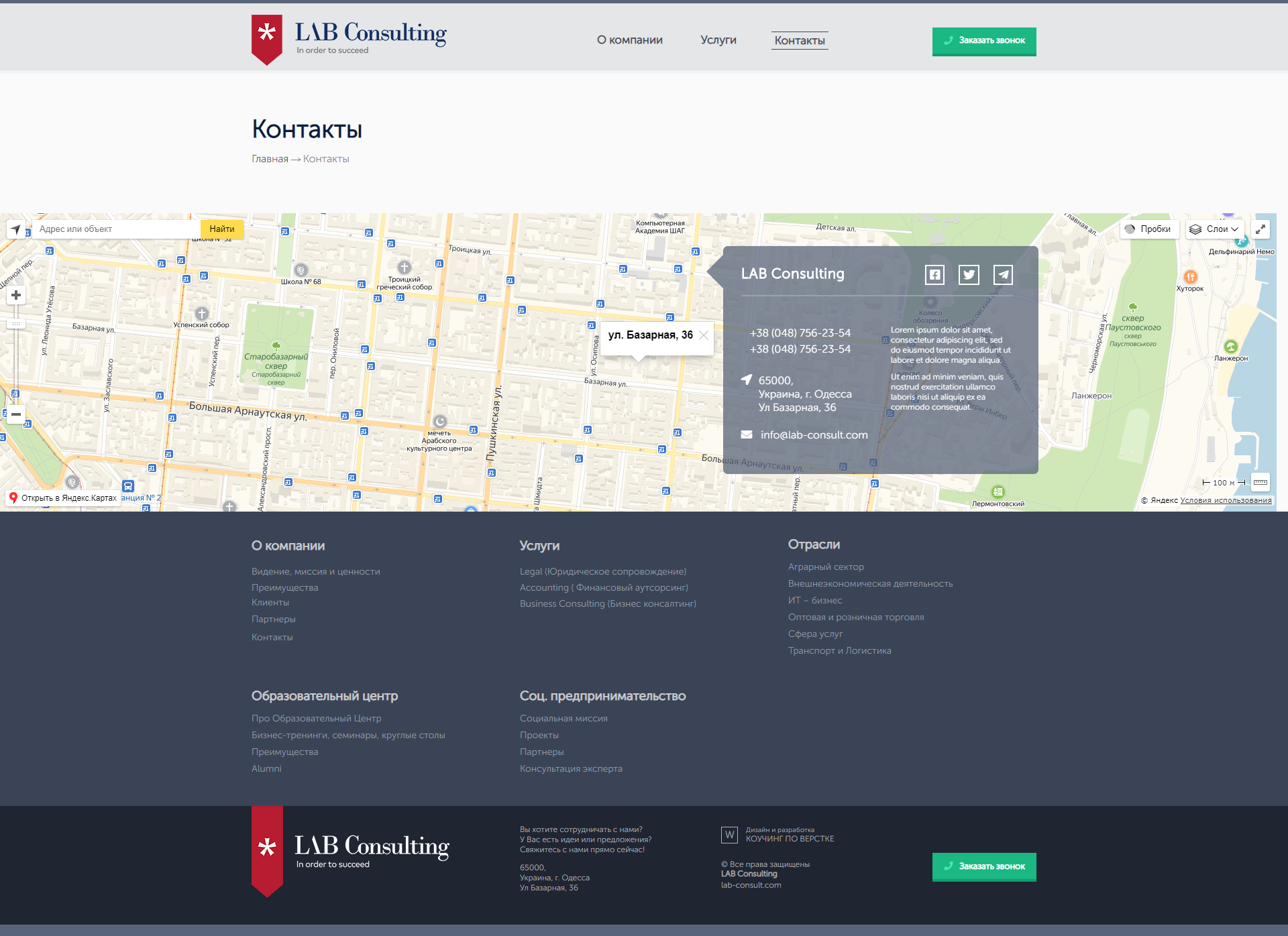This screenshot has width=1288, height=936.
Task: Expand the map to fullscreen
Action: [x=1260, y=229]
